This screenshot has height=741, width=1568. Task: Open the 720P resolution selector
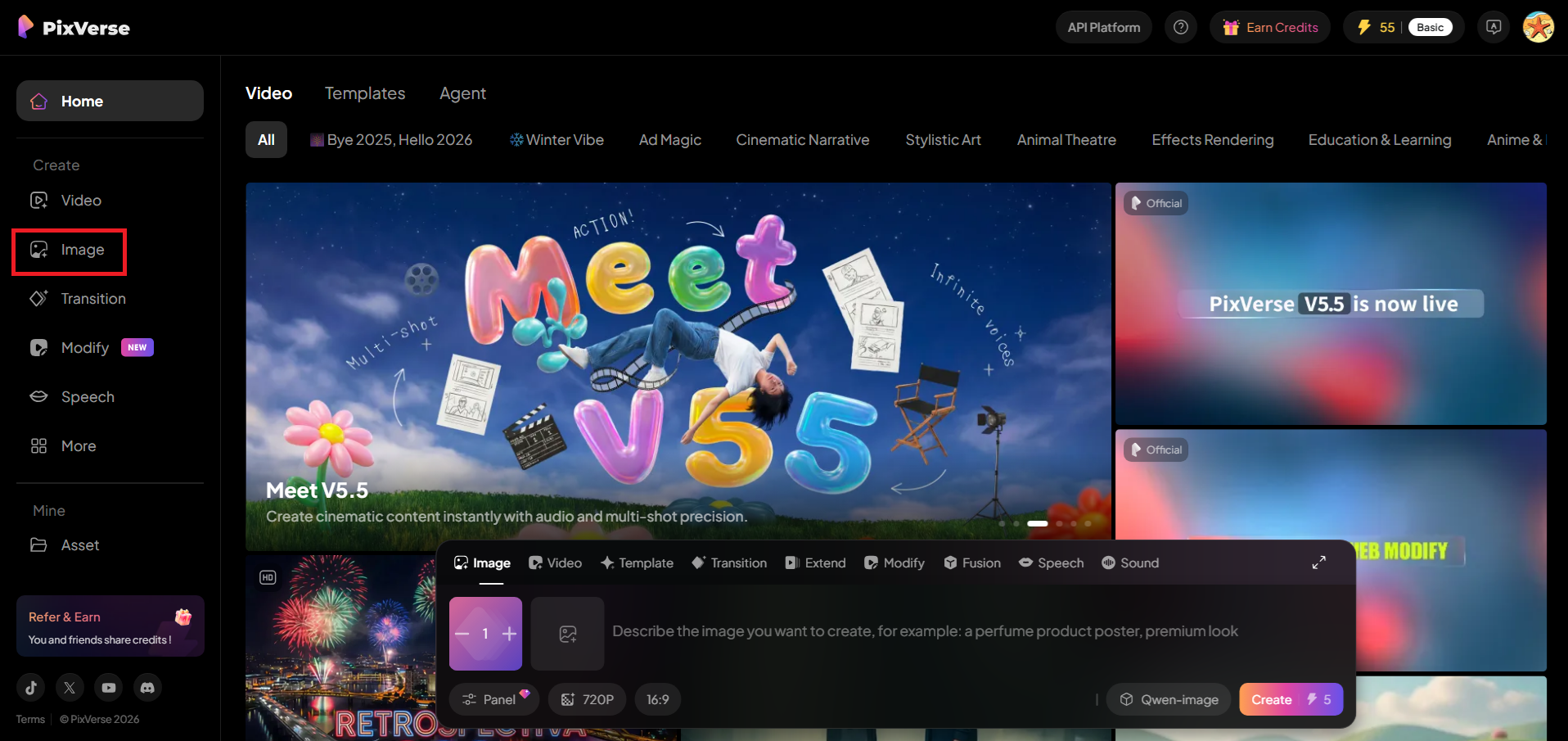click(587, 699)
